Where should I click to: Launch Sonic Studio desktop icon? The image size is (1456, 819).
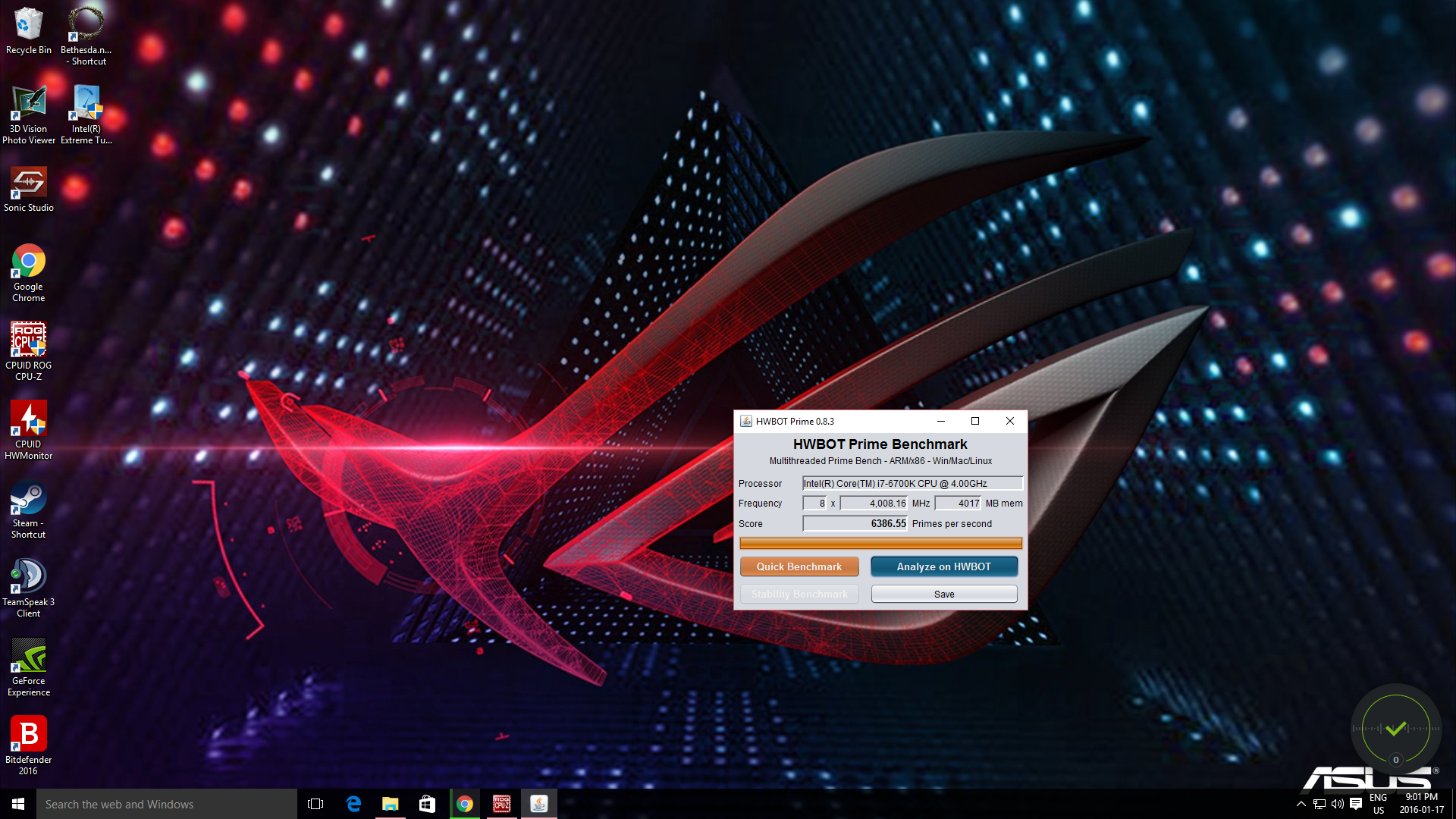29,190
